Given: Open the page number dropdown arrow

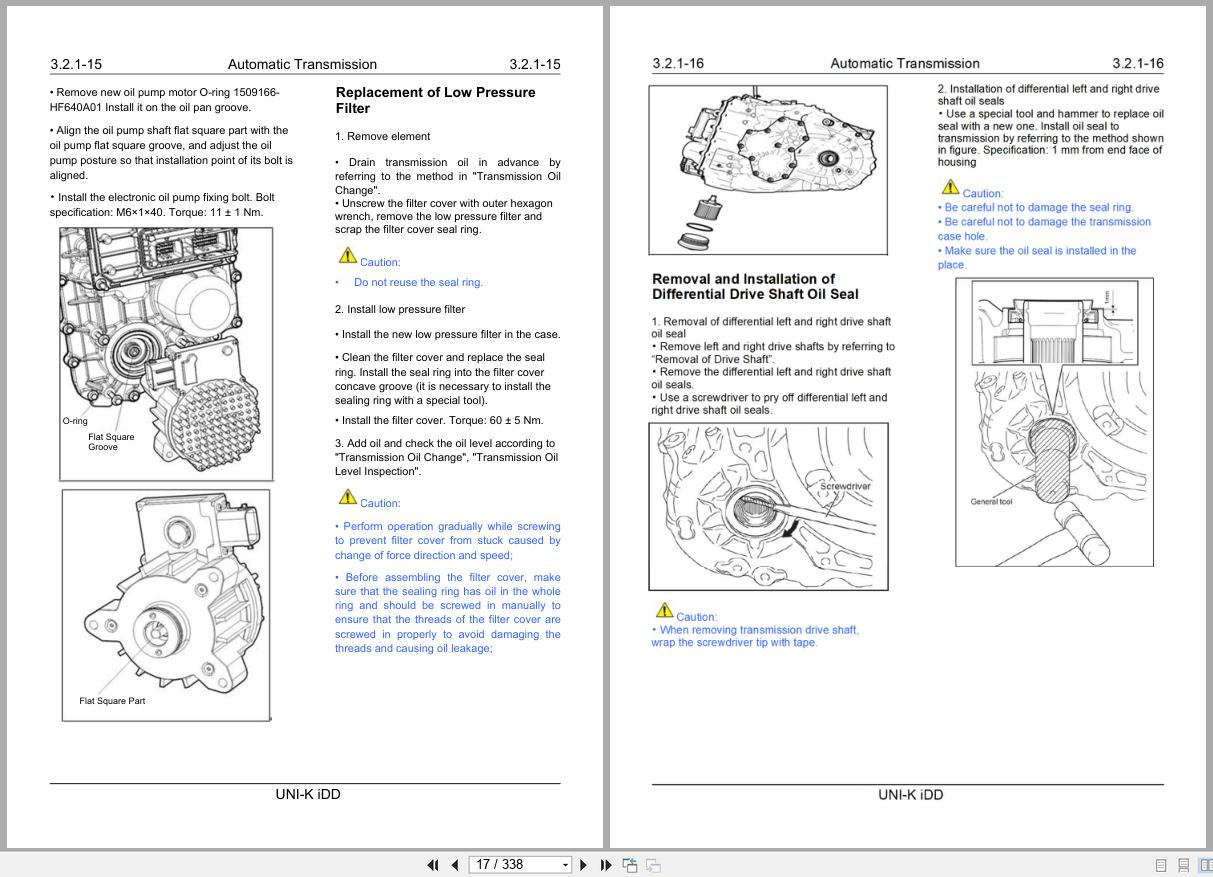Looking at the screenshot, I should click(565, 864).
